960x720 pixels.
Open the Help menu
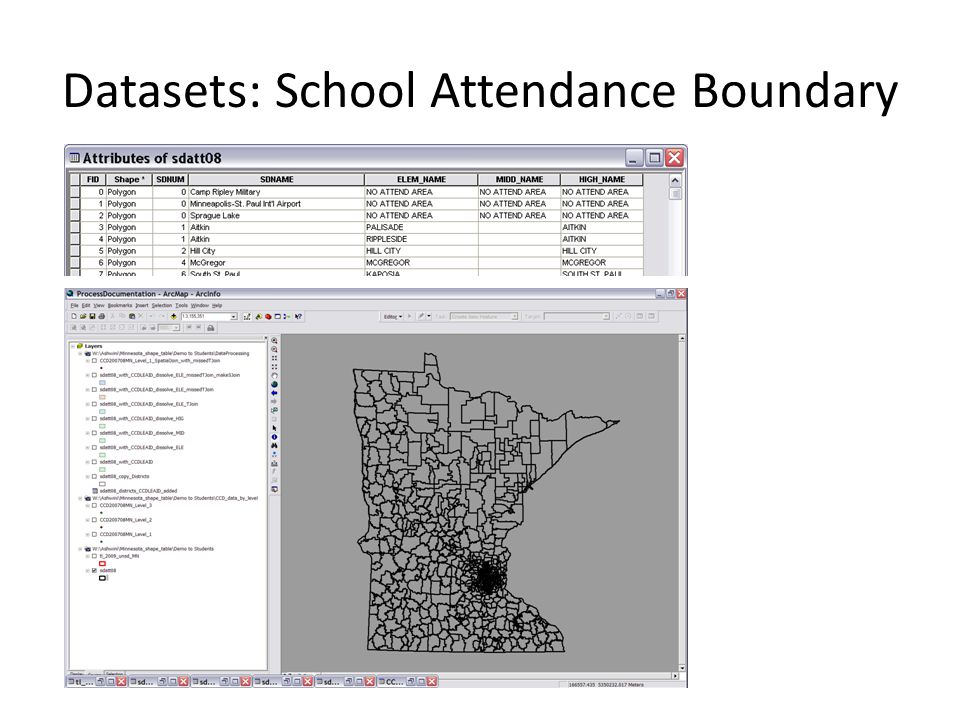coord(217,305)
